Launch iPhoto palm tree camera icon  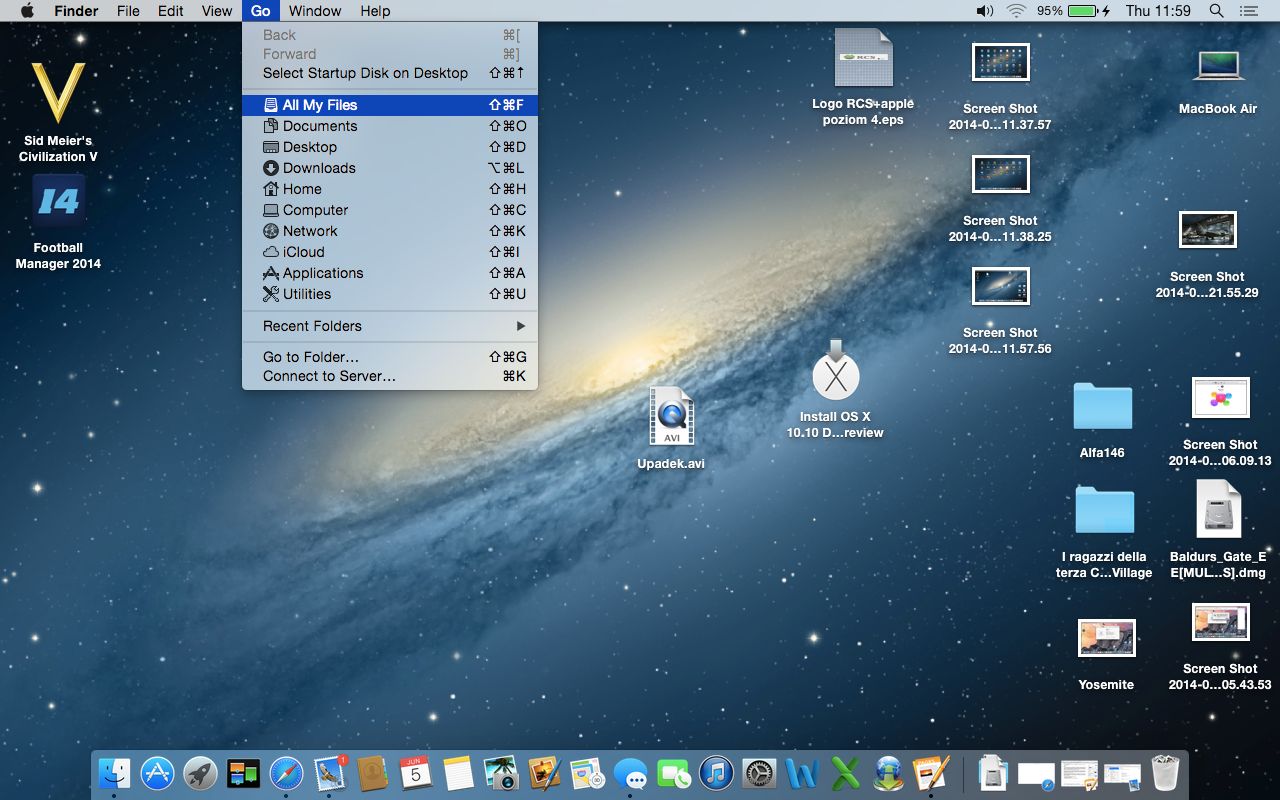click(501, 773)
